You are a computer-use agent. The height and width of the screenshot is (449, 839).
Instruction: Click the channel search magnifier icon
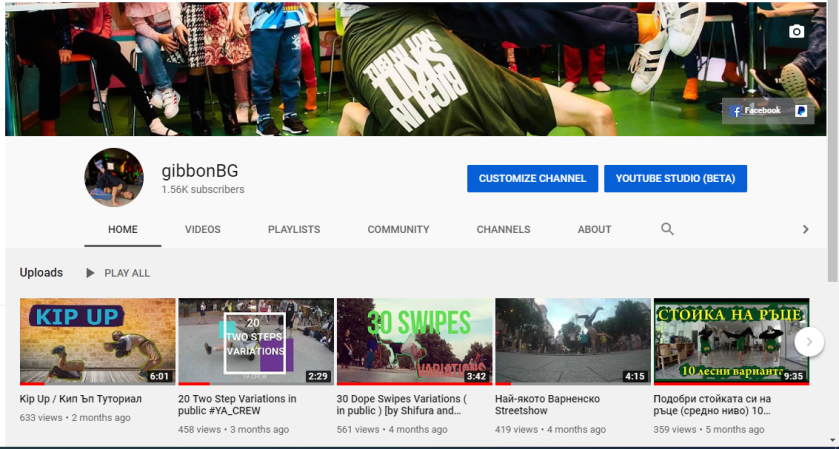[667, 229]
